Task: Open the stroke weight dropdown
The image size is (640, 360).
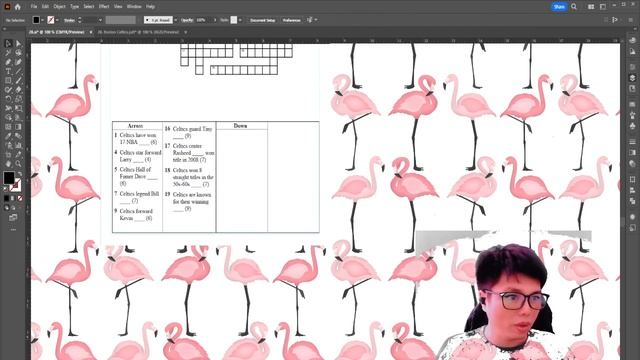Action: [100, 20]
